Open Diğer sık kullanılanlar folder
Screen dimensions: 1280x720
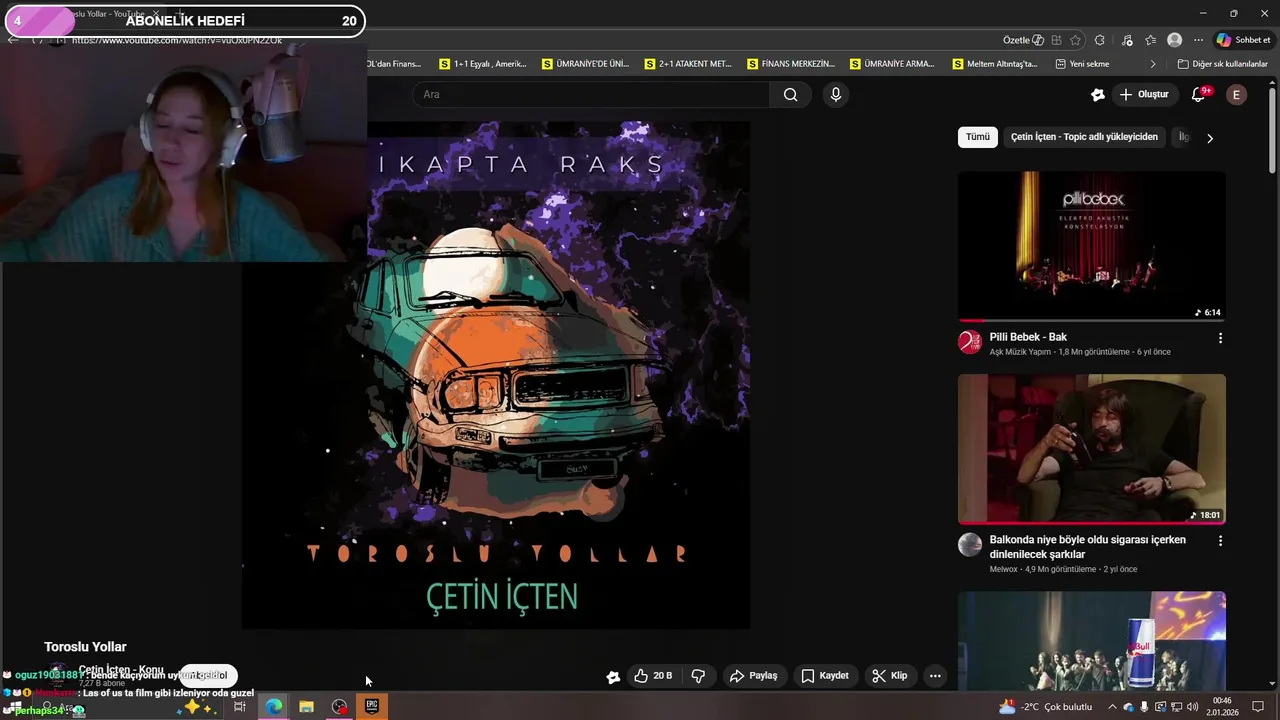coord(1222,64)
